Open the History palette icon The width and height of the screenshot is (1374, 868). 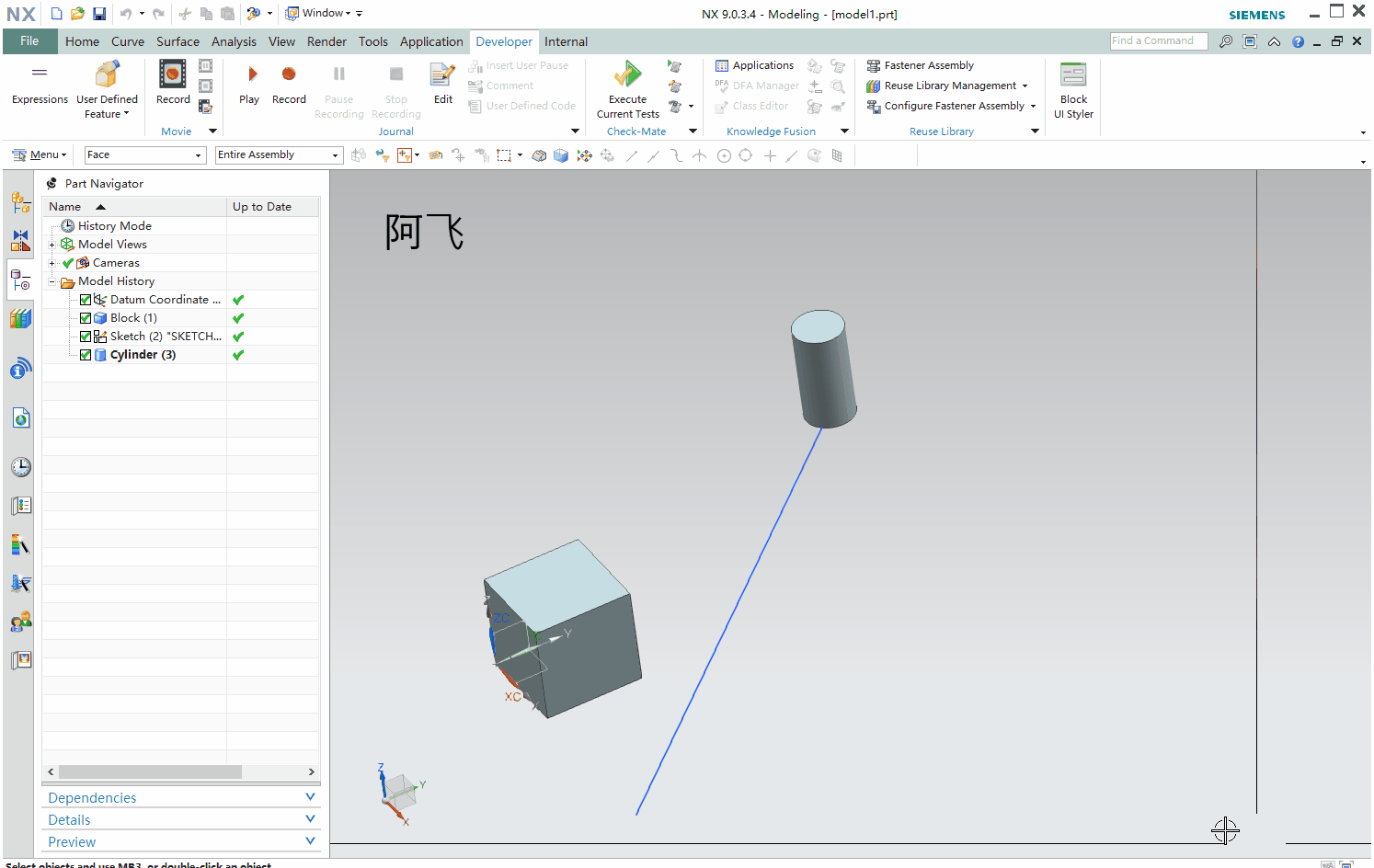point(20,466)
